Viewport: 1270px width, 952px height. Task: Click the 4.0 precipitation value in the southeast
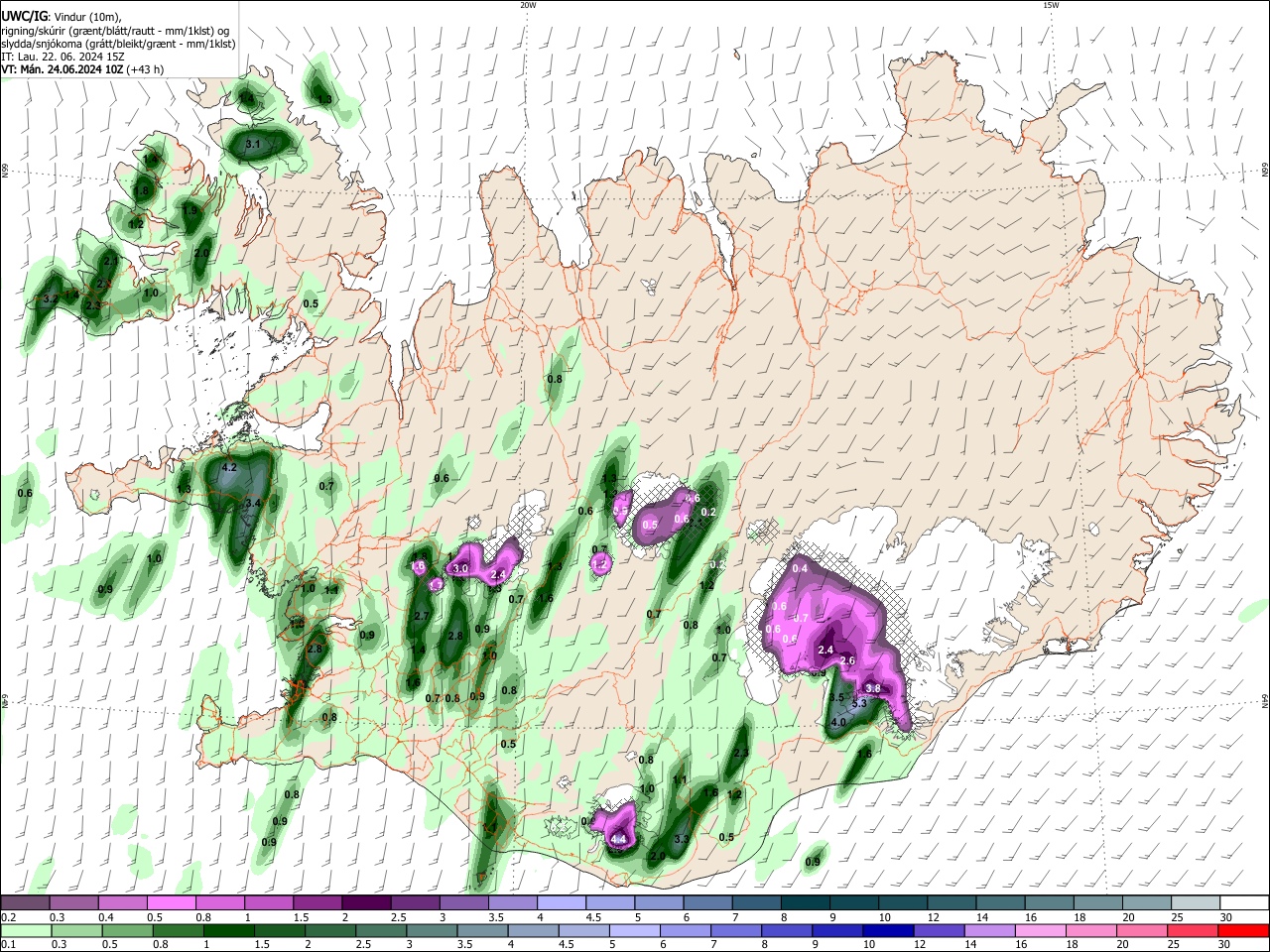point(838,723)
